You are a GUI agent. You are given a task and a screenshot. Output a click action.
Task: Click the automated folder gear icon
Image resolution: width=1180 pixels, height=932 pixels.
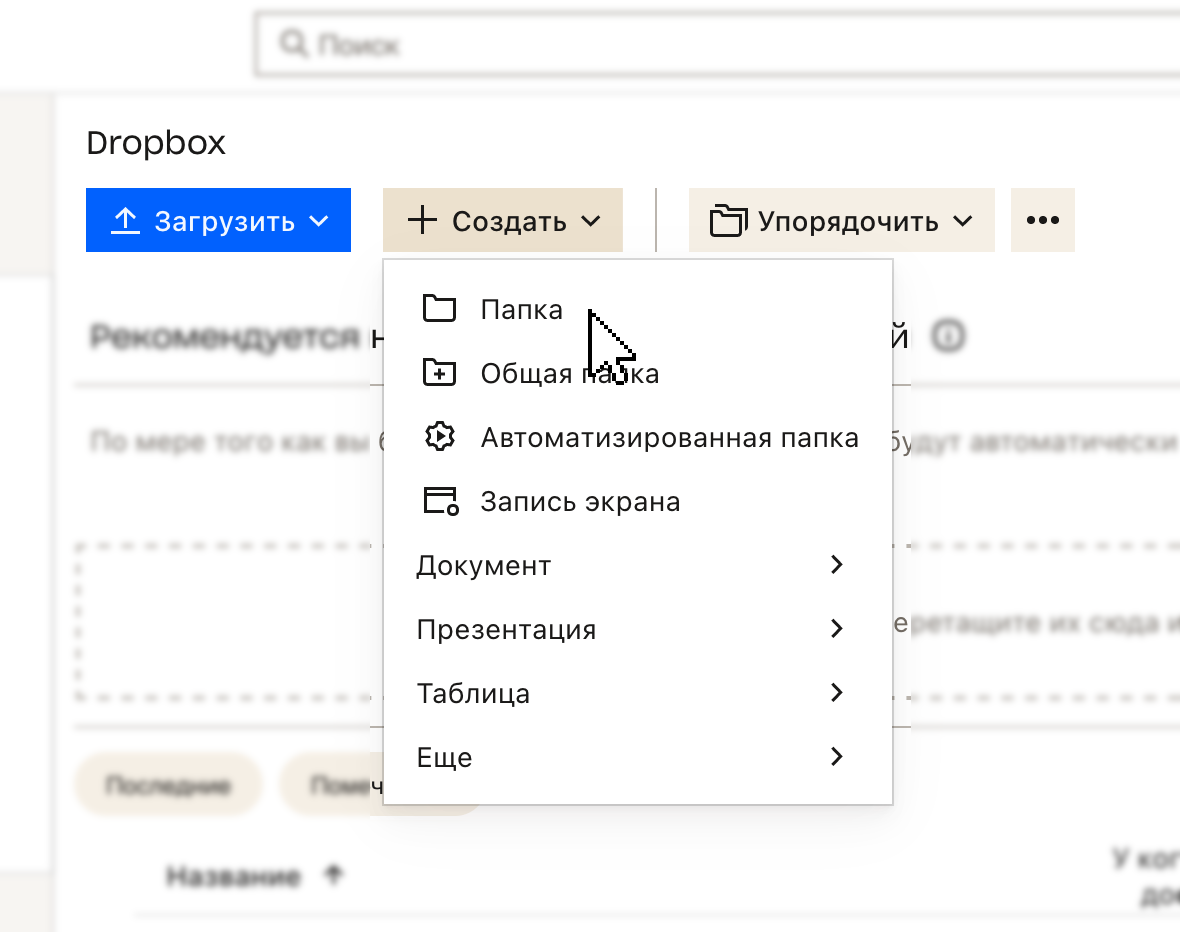click(x=439, y=437)
